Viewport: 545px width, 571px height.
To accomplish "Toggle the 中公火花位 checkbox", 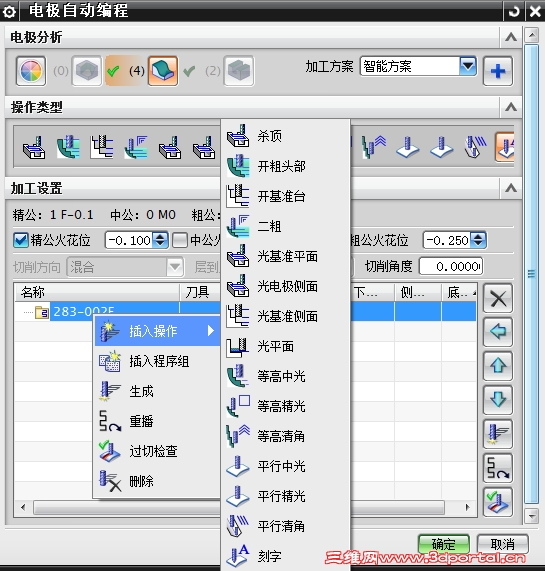I will coord(179,240).
